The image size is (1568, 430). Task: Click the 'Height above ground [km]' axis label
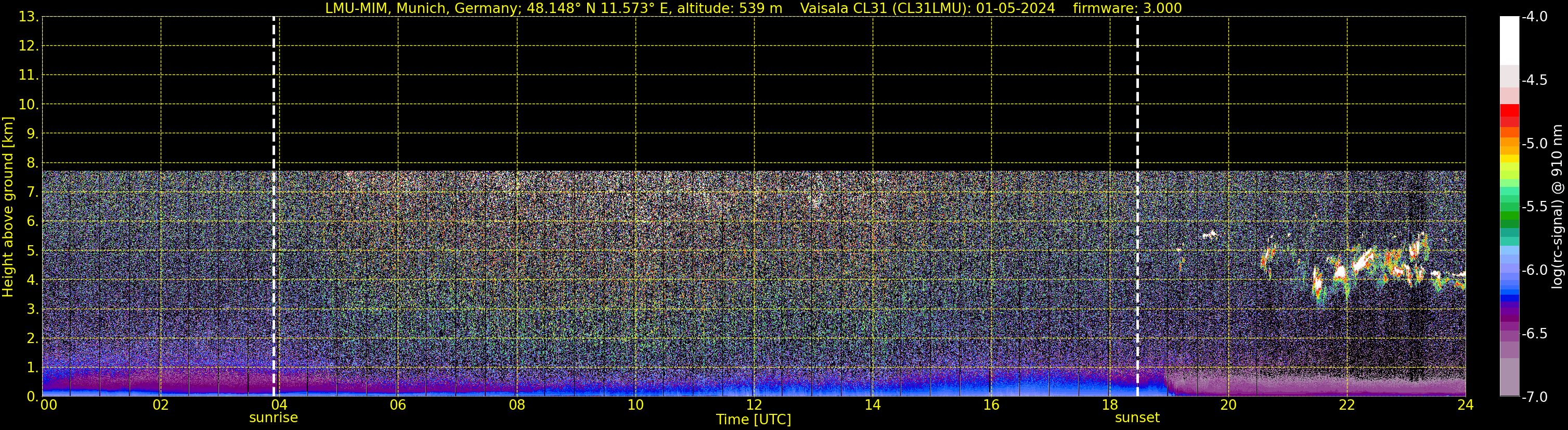coord(8,207)
